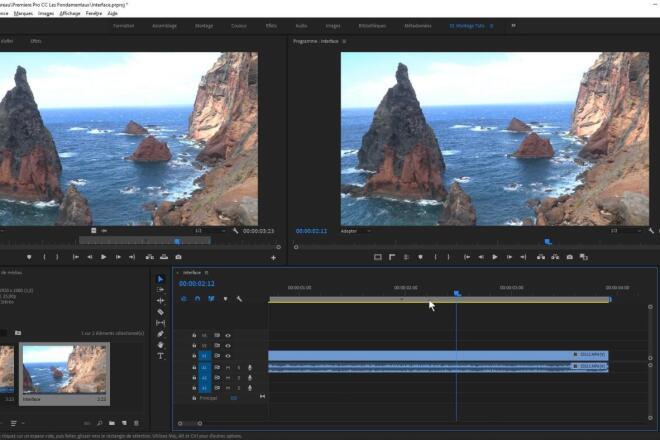This screenshot has height=440, width=660.
Task: Toggle lock on video track V3
Action: click(x=193, y=335)
